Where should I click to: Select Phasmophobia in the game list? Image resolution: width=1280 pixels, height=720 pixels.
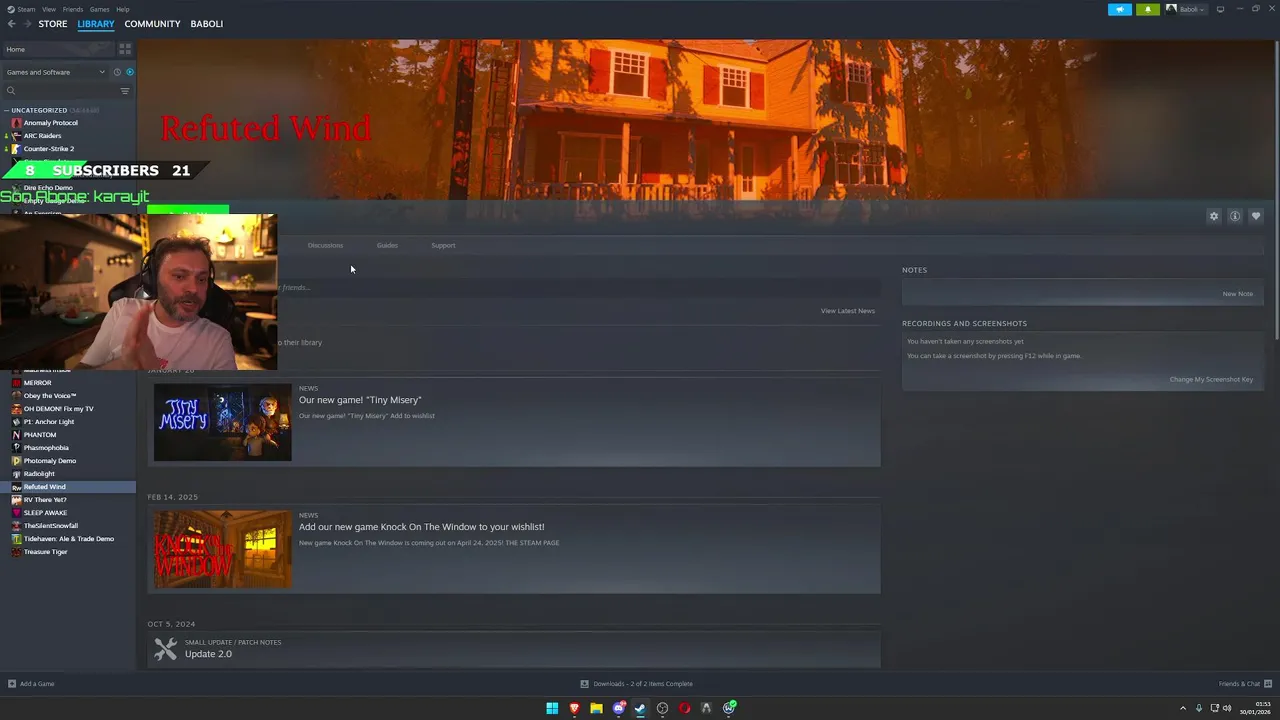tap(68, 448)
